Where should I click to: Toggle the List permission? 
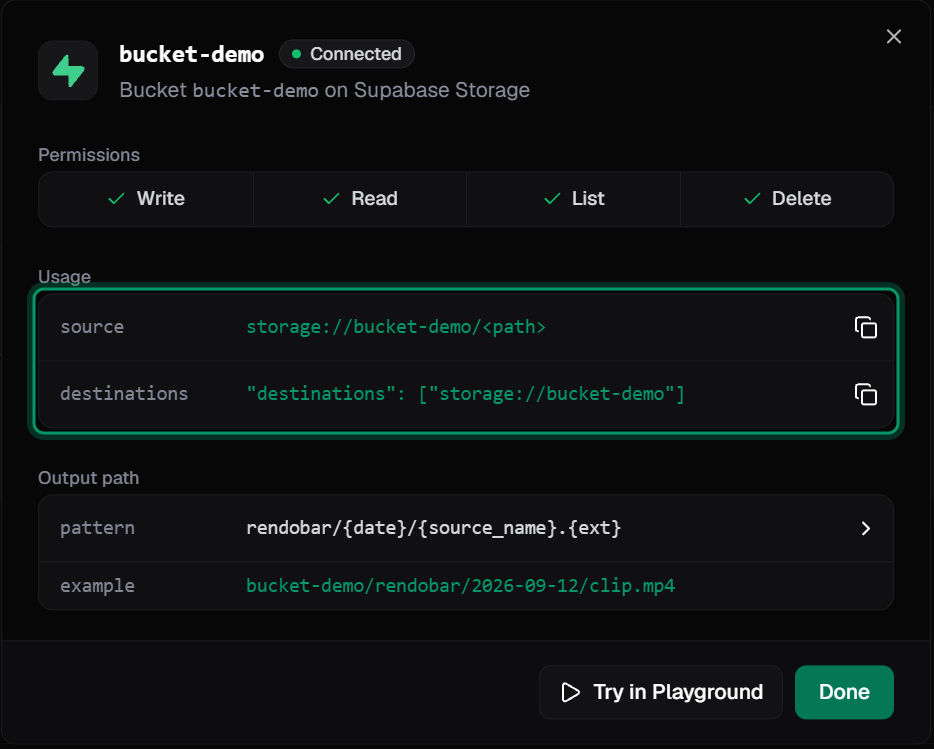pos(574,198)
